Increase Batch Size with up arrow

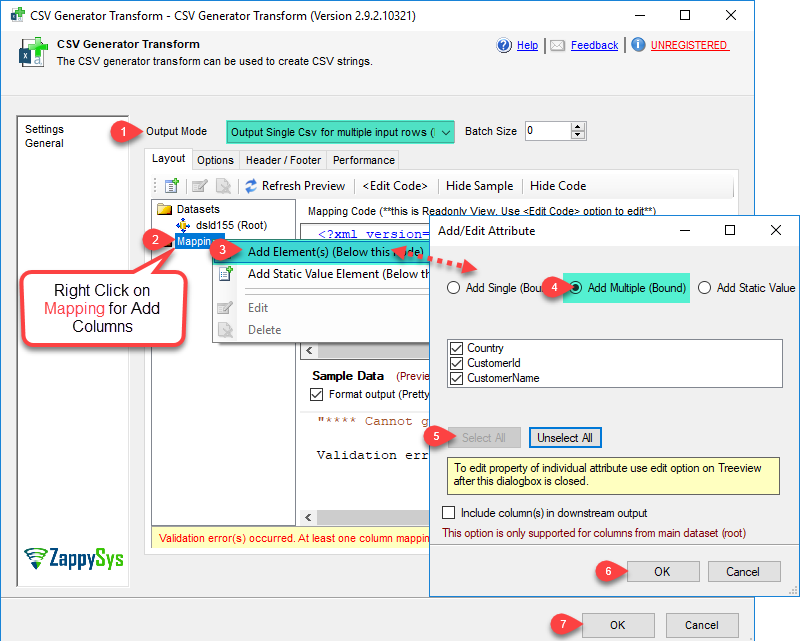578,127
